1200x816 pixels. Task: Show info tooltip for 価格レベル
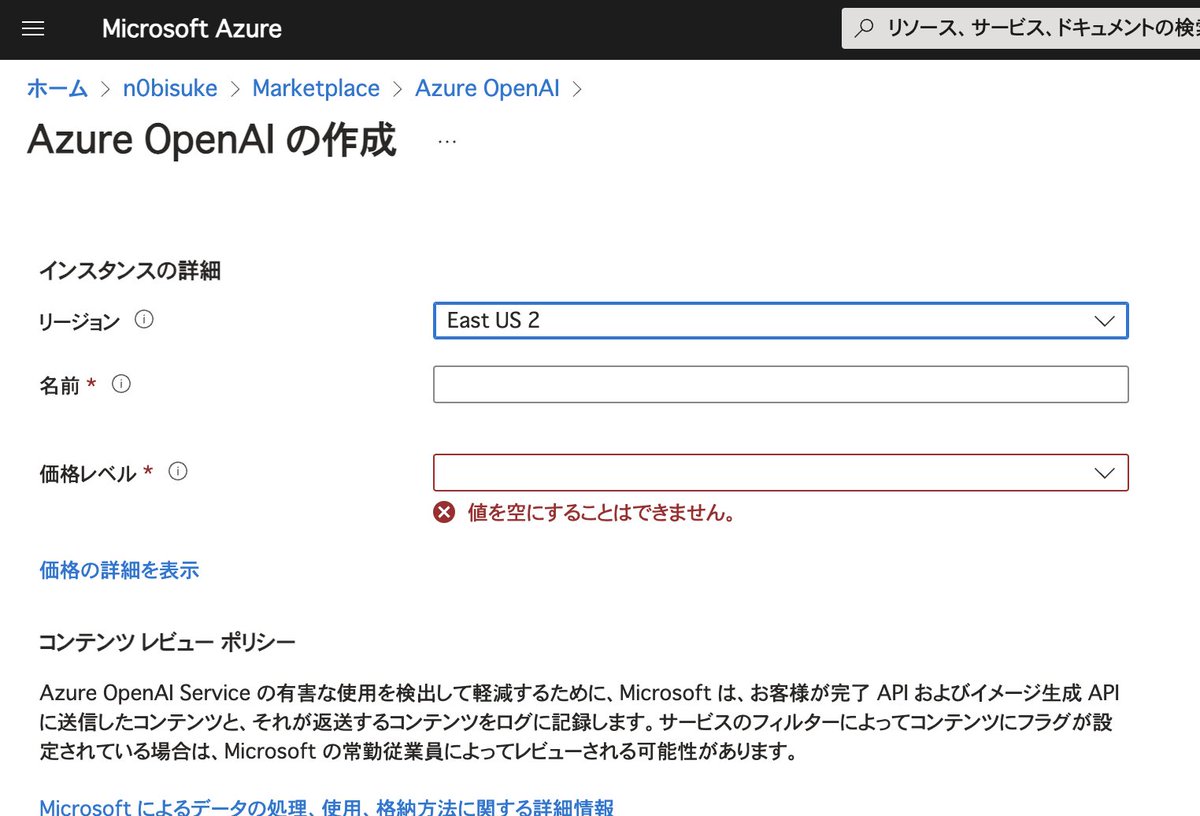(178, 472)
